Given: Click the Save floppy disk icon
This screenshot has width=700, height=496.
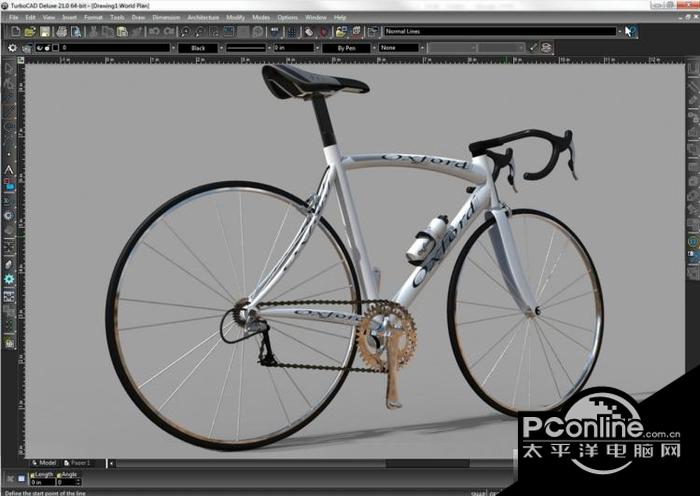Looking at the screenshot, I should 45,31.
